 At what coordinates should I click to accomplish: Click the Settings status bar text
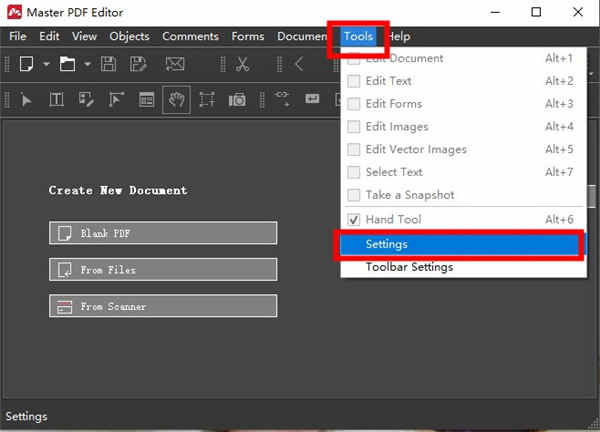(x=26, y=416)
